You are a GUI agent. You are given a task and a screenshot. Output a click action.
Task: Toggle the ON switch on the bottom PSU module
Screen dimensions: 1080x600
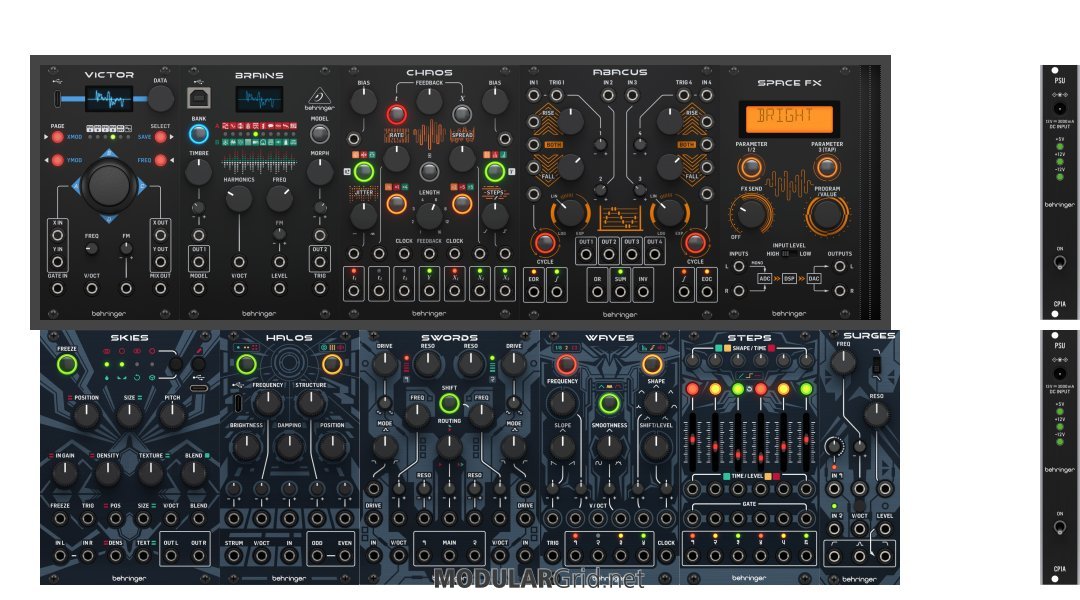tap(1059, 528)
